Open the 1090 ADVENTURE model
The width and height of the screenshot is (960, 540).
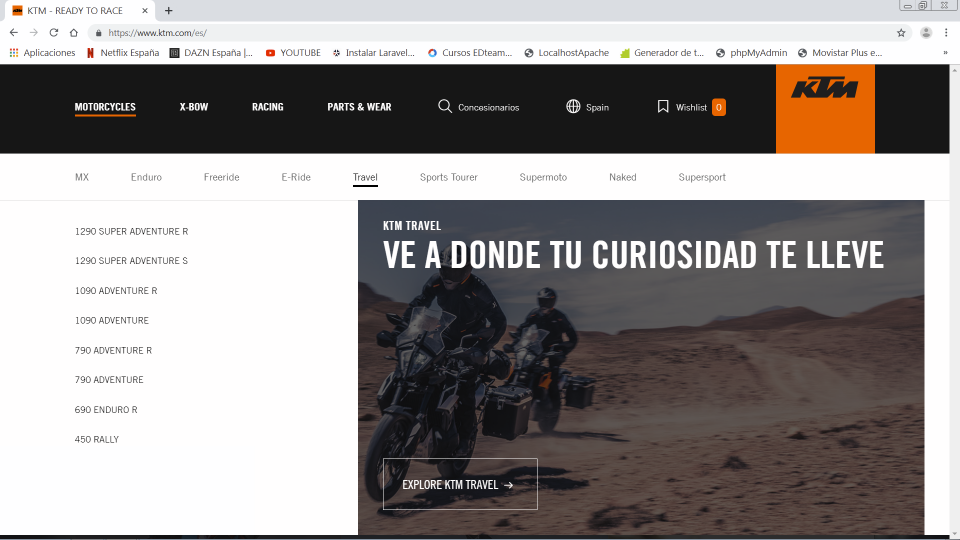click(x=111, y=320)
